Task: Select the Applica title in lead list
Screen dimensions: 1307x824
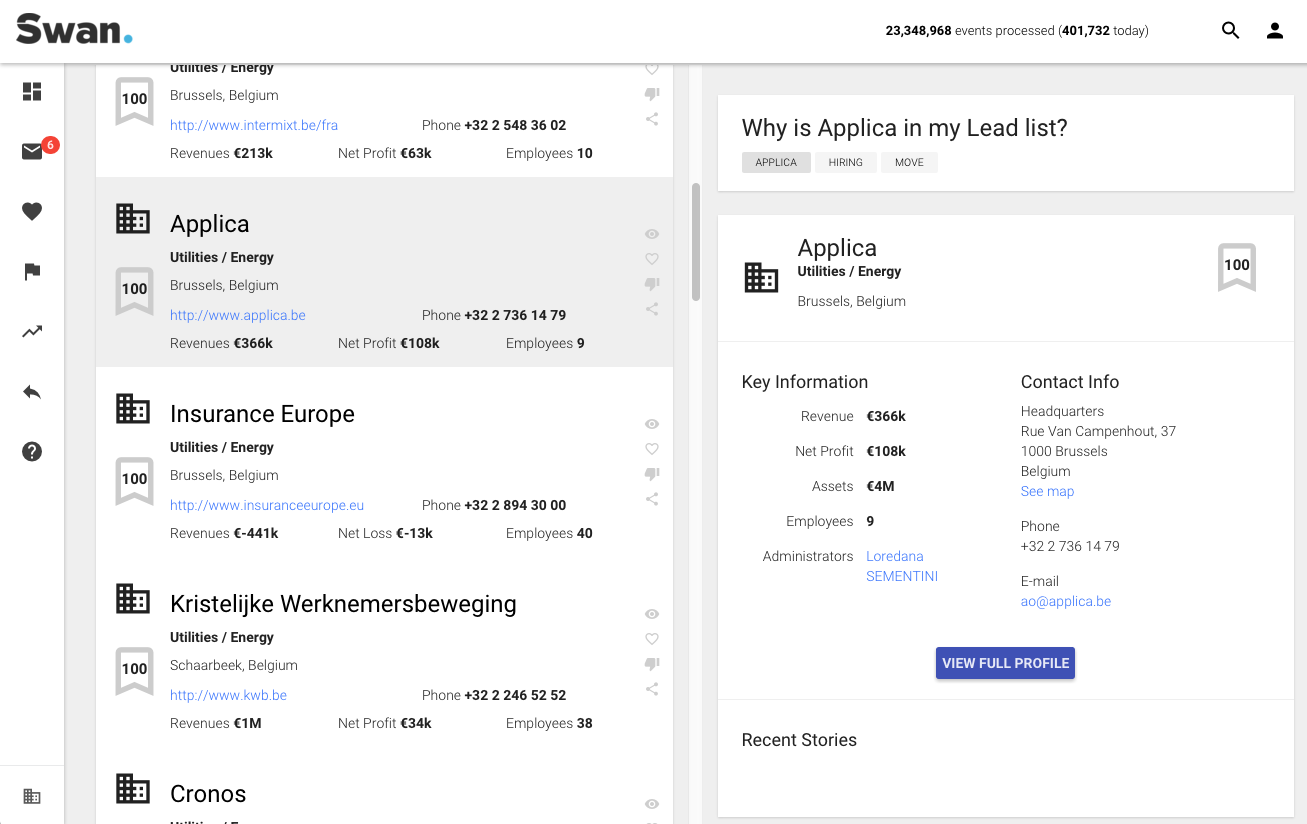Action: pos(209,224)
